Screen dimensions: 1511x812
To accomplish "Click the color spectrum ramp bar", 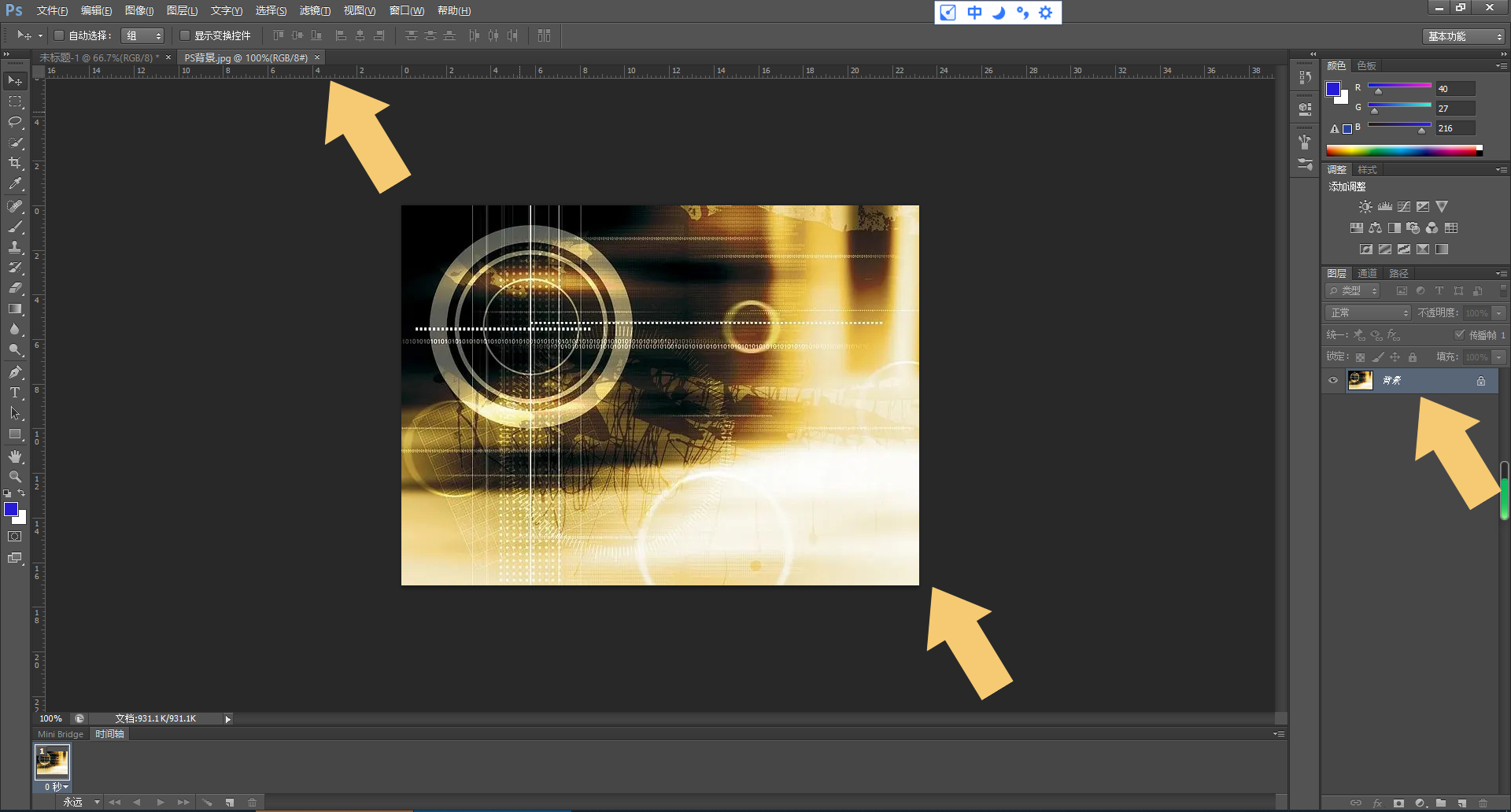I will point(1401,151).
